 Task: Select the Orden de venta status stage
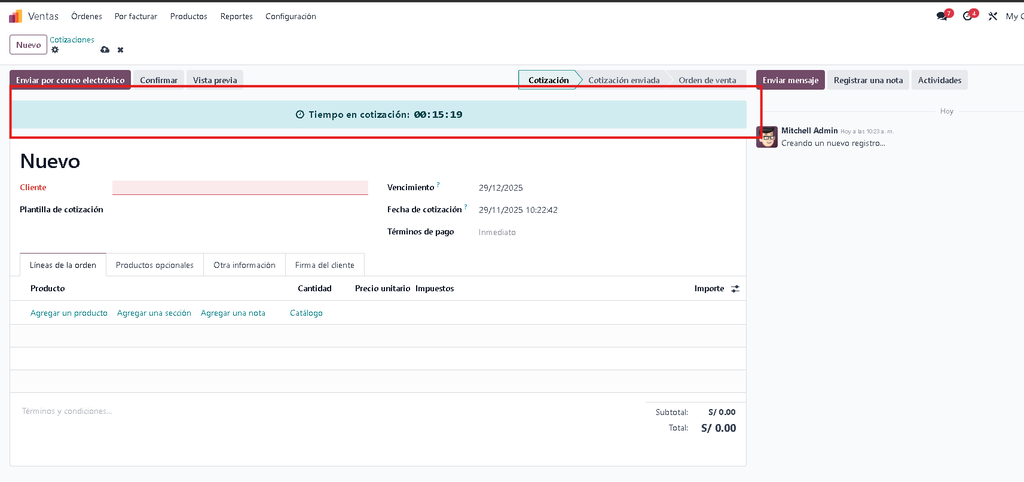[x=707, y=80]
